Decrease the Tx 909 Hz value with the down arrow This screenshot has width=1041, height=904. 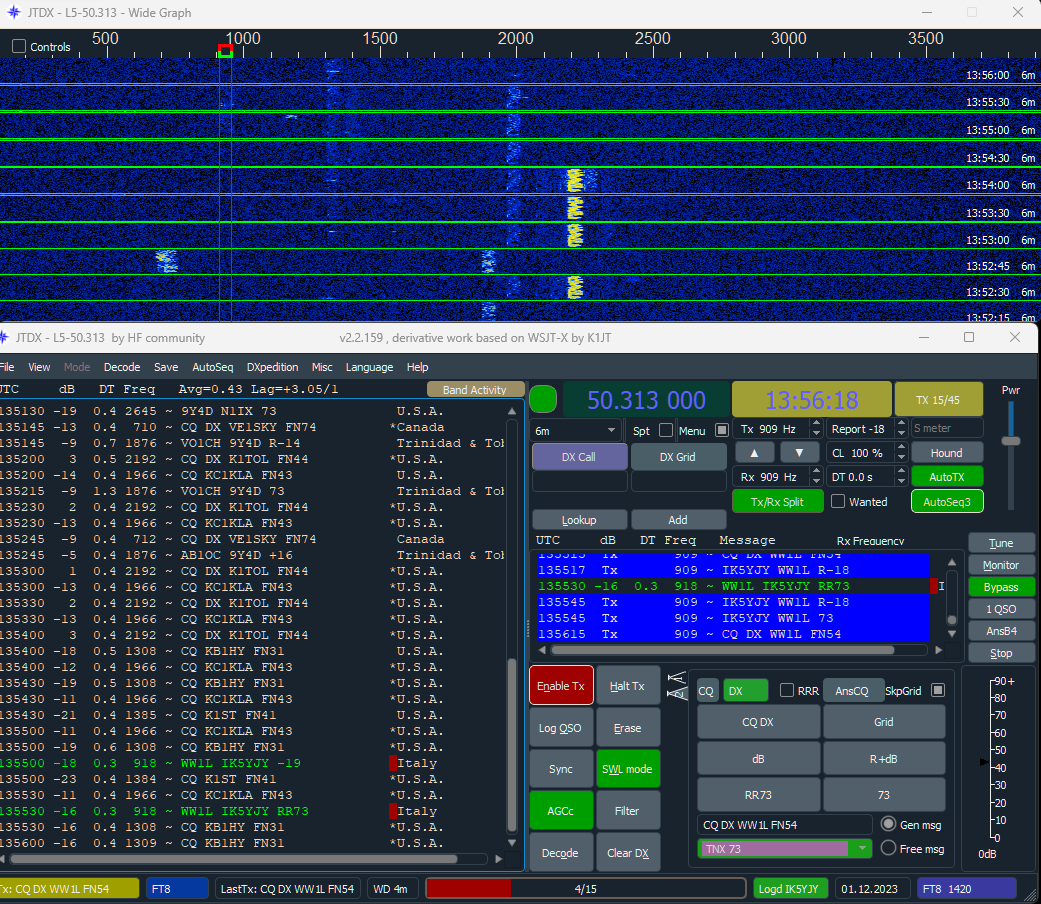point(817,434)
